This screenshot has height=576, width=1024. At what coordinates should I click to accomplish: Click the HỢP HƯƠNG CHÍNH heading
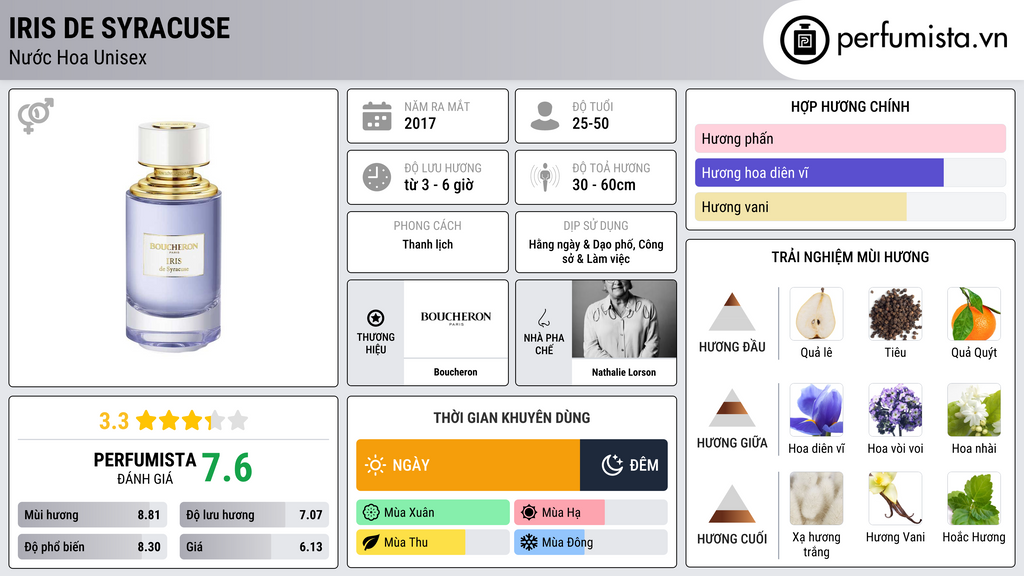click(x=850, y=106)
